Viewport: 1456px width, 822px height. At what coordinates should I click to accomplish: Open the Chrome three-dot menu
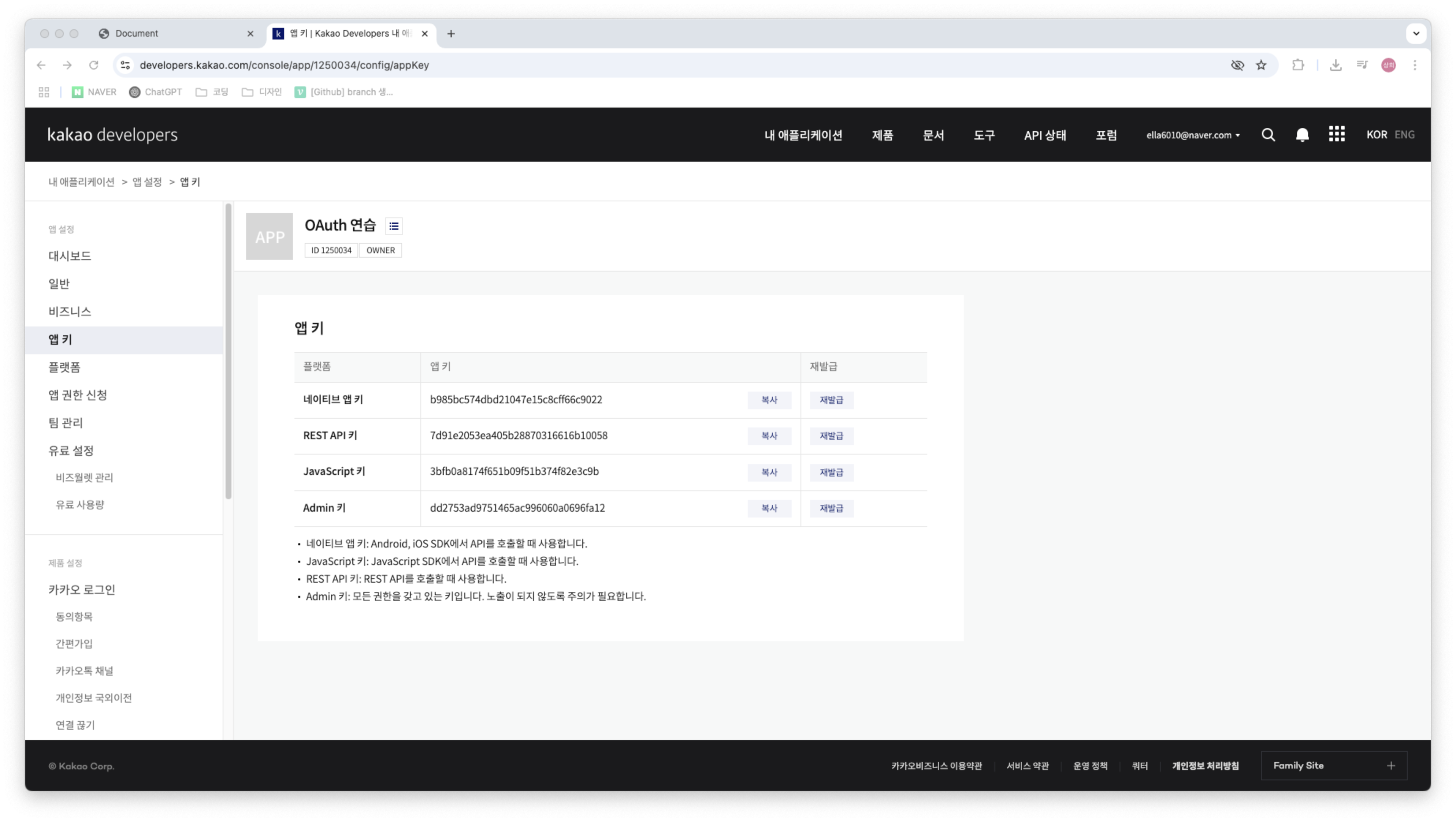(1415, 65)
